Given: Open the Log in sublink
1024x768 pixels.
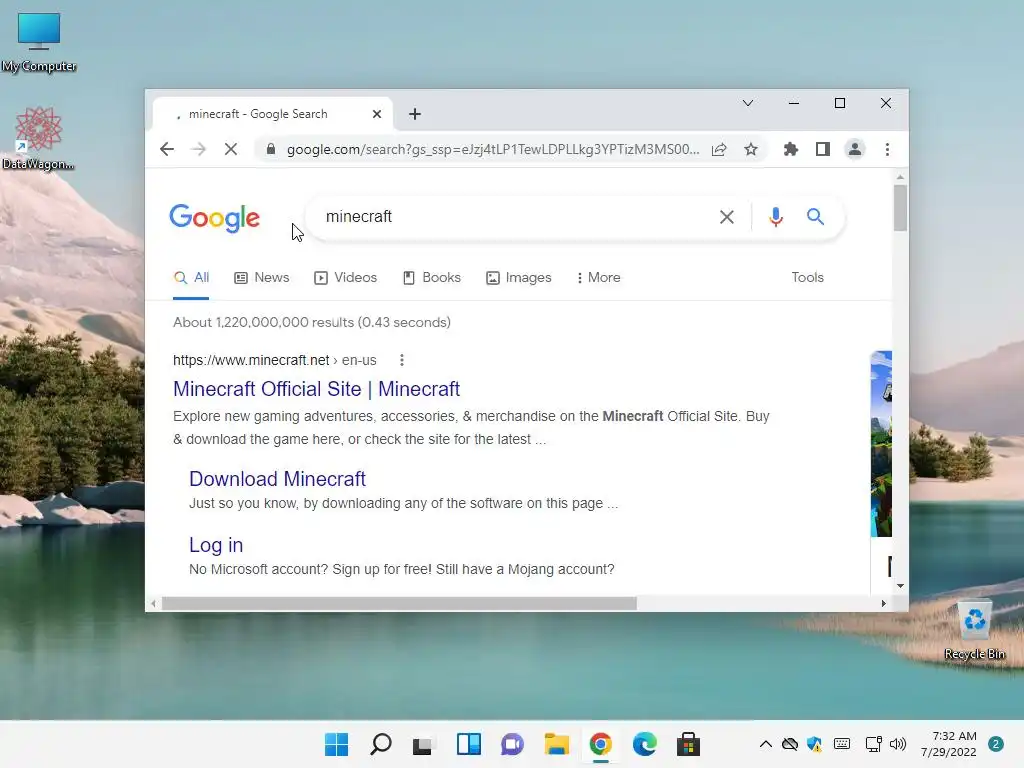Looking at the screenshot, I should 216,545.
